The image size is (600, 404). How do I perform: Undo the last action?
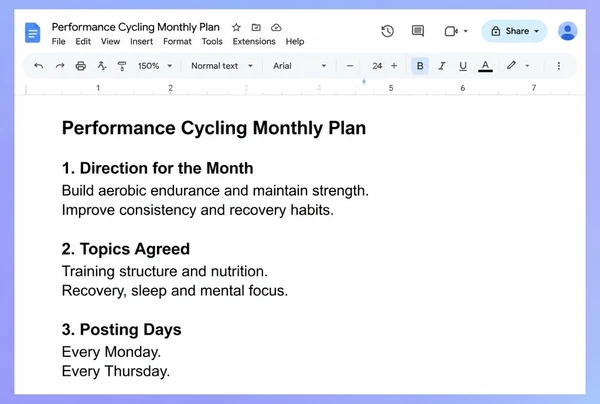(x=38, y=66)
